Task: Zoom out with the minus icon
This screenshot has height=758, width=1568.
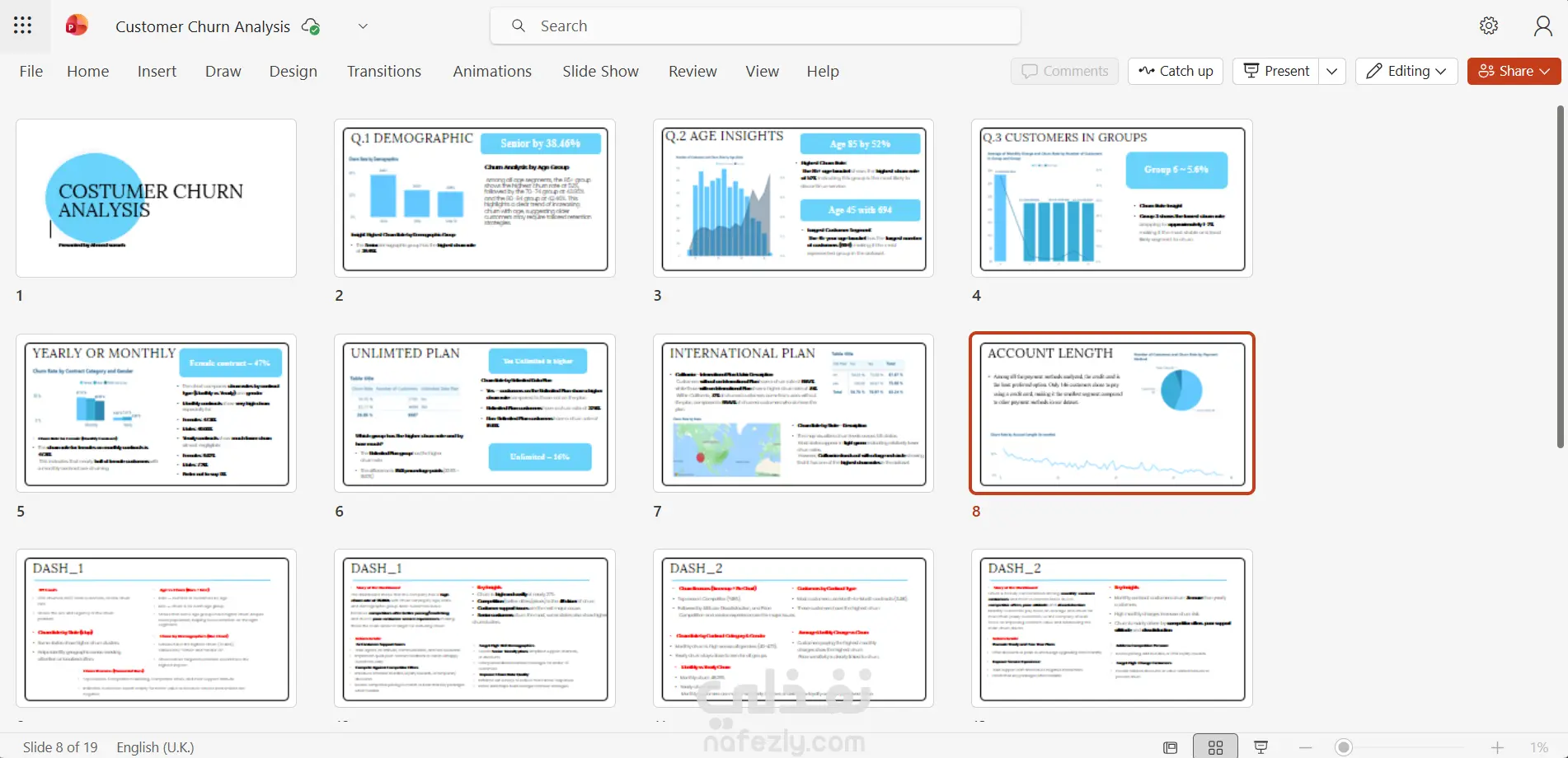Action: coord(1305,747)
